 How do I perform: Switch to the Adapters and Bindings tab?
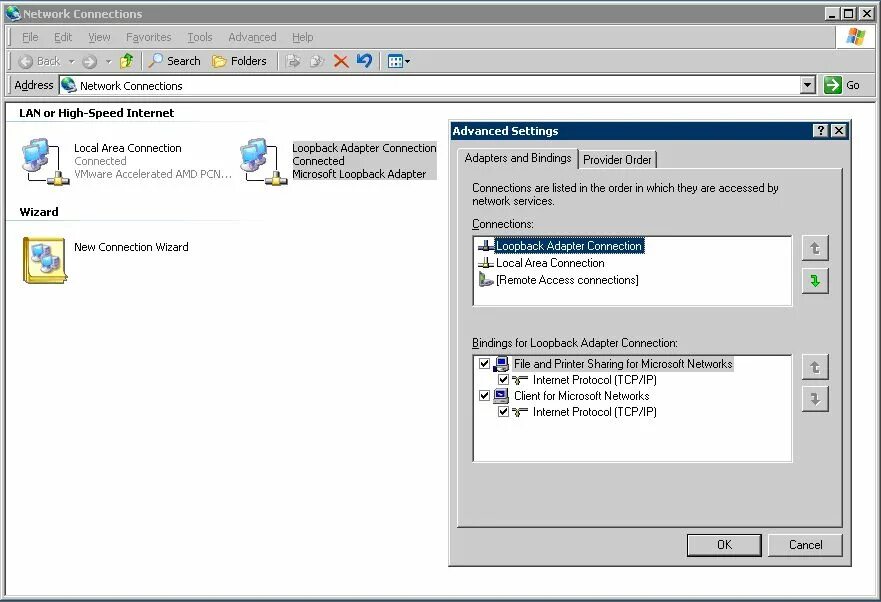[x=517, y=158]
